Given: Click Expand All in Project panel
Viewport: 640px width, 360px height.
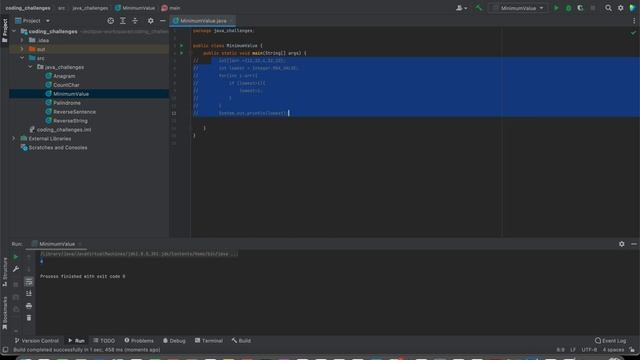Looking at the screenshot, I should [x=122, y=20].
